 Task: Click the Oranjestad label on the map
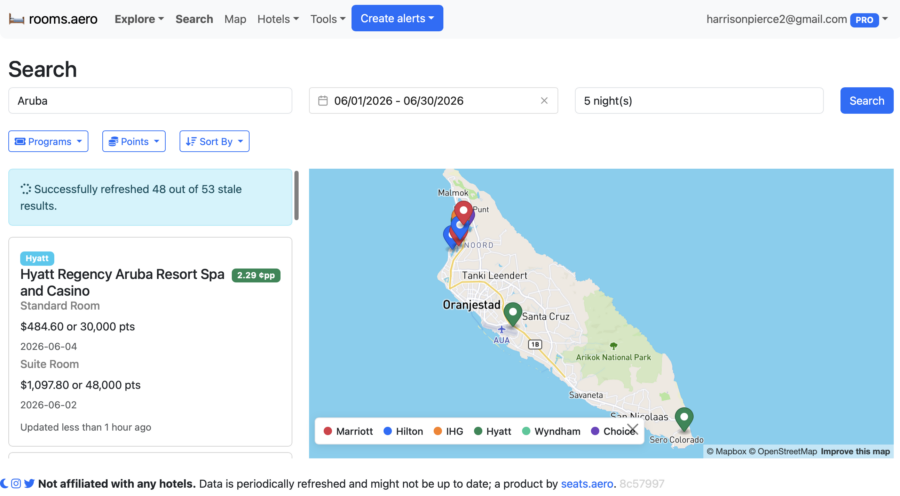(x=471, y=305)
